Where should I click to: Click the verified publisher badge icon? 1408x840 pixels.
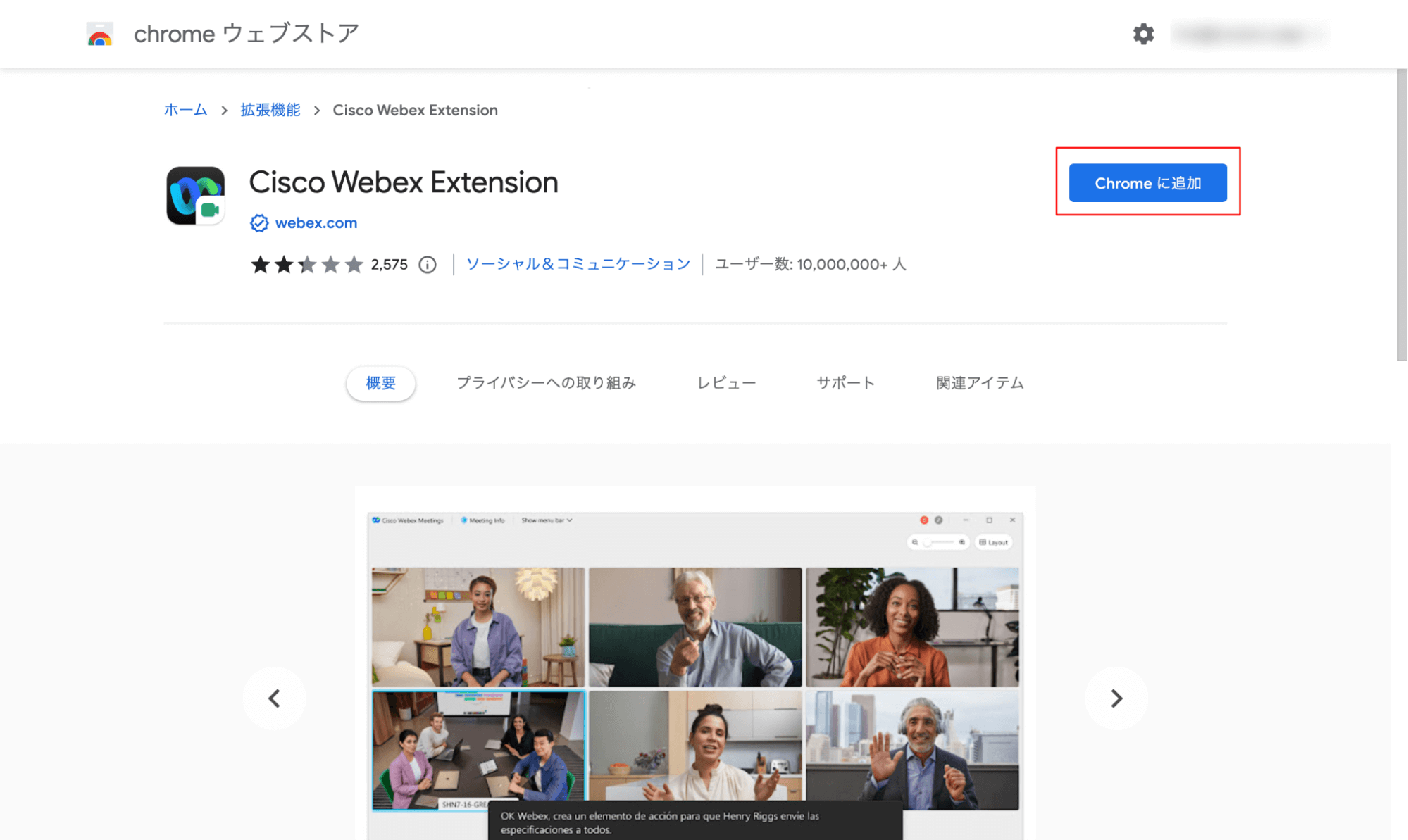259,223
